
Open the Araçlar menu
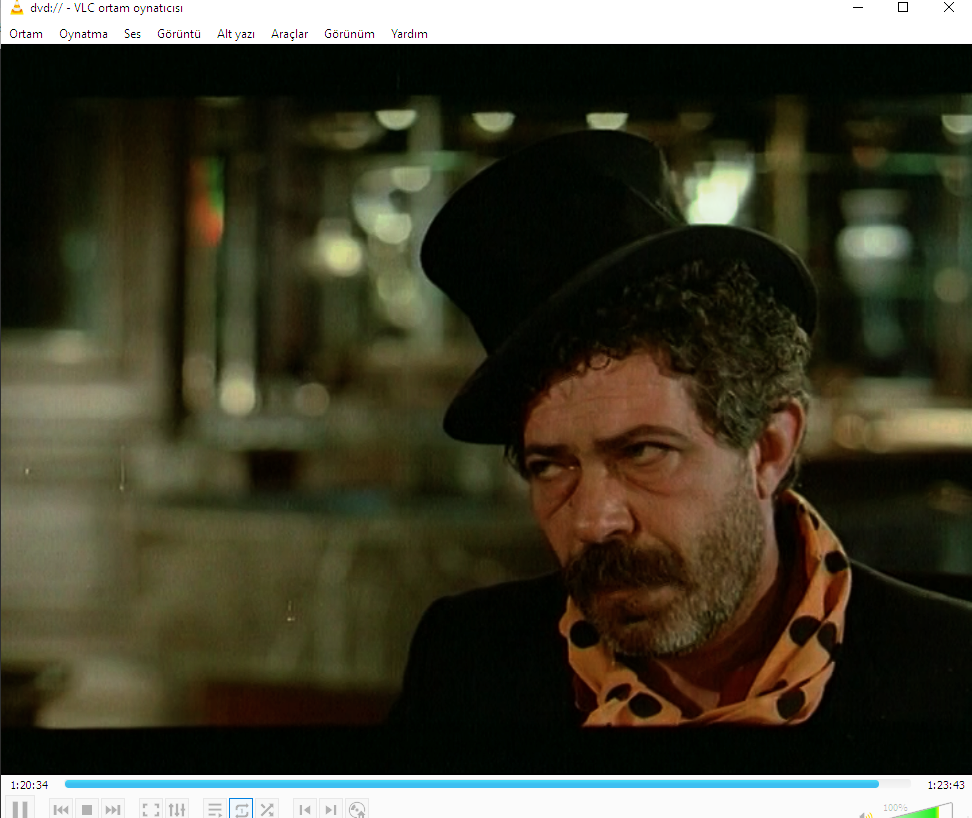point(289,33)
